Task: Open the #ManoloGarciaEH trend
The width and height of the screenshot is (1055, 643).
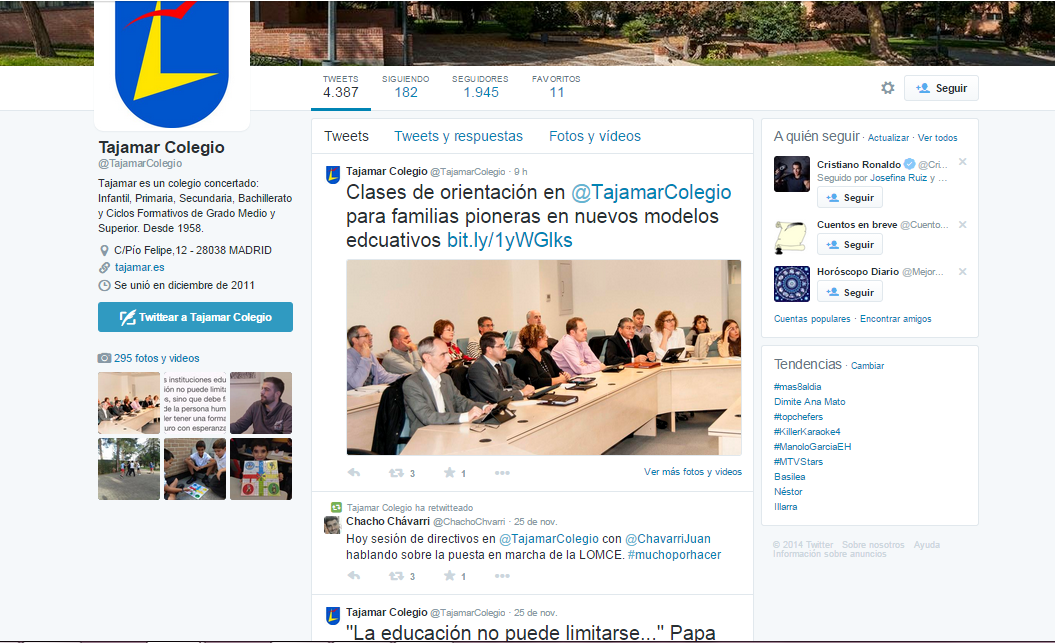Action: (x=812, y=447)
